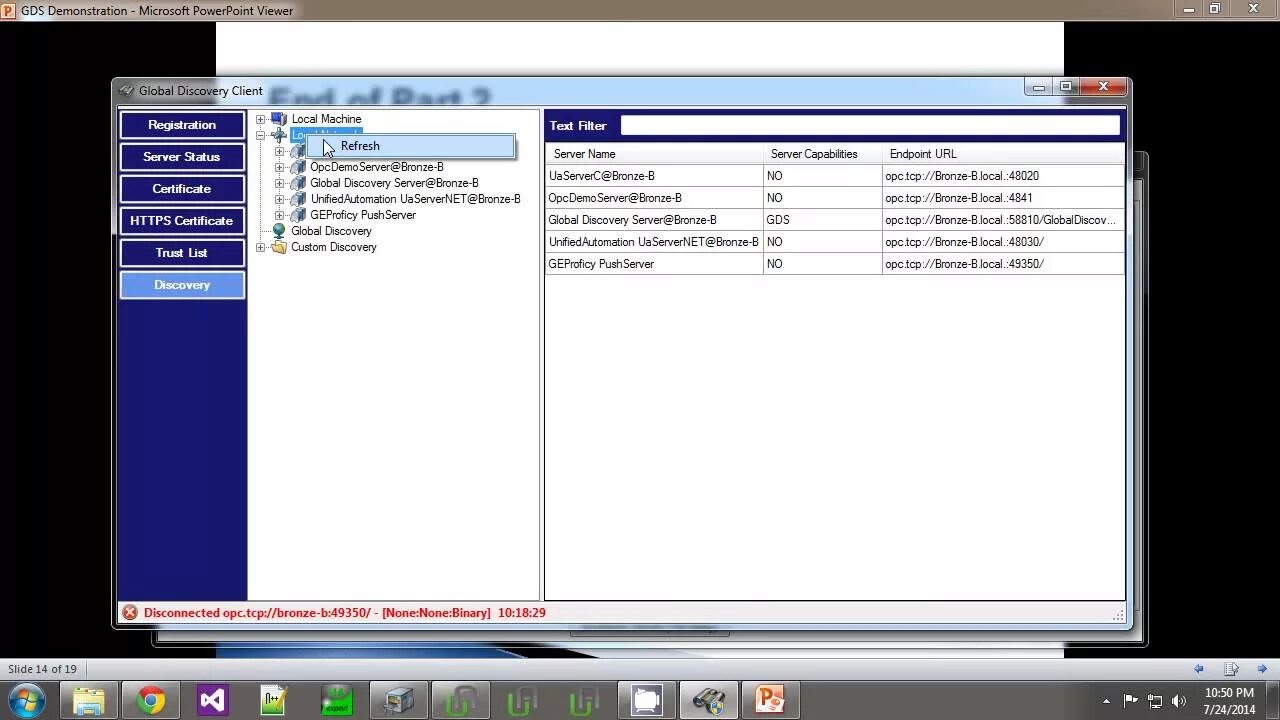Click the Action Center flag tray icon
The image size is (1280, 720).
pos(1131,701)
